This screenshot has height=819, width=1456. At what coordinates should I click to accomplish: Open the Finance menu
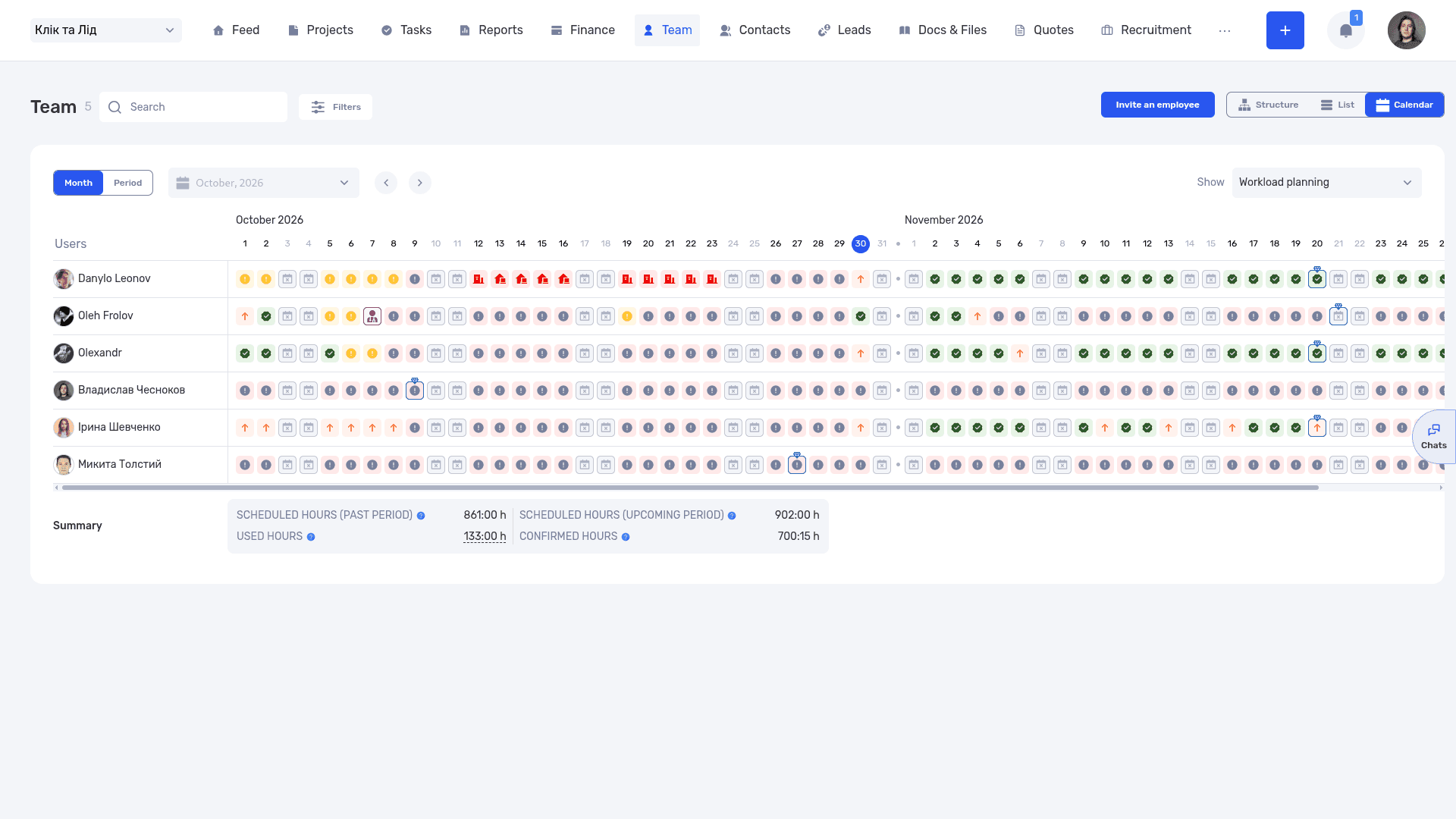[x=583, y=30]
